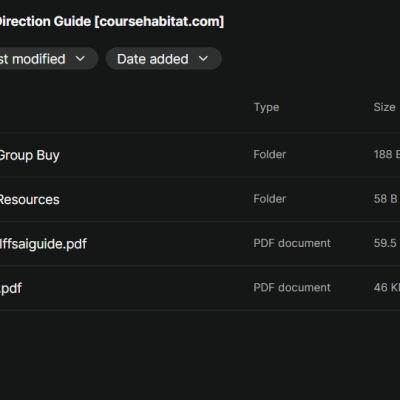Screen dimensions: 400x400
Task: Click empty area below the file list
Action: (200, 355)
